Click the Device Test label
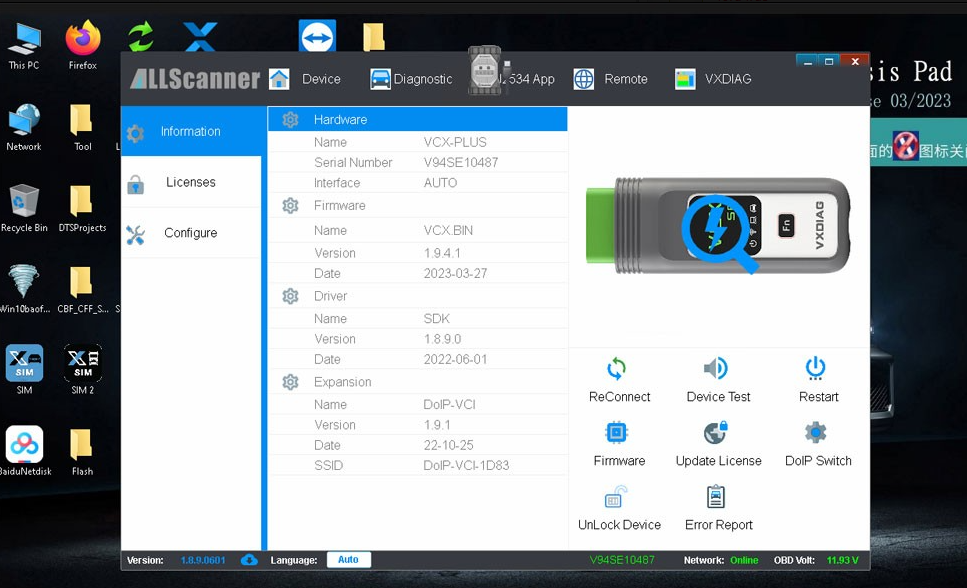 tap(718, 397)
